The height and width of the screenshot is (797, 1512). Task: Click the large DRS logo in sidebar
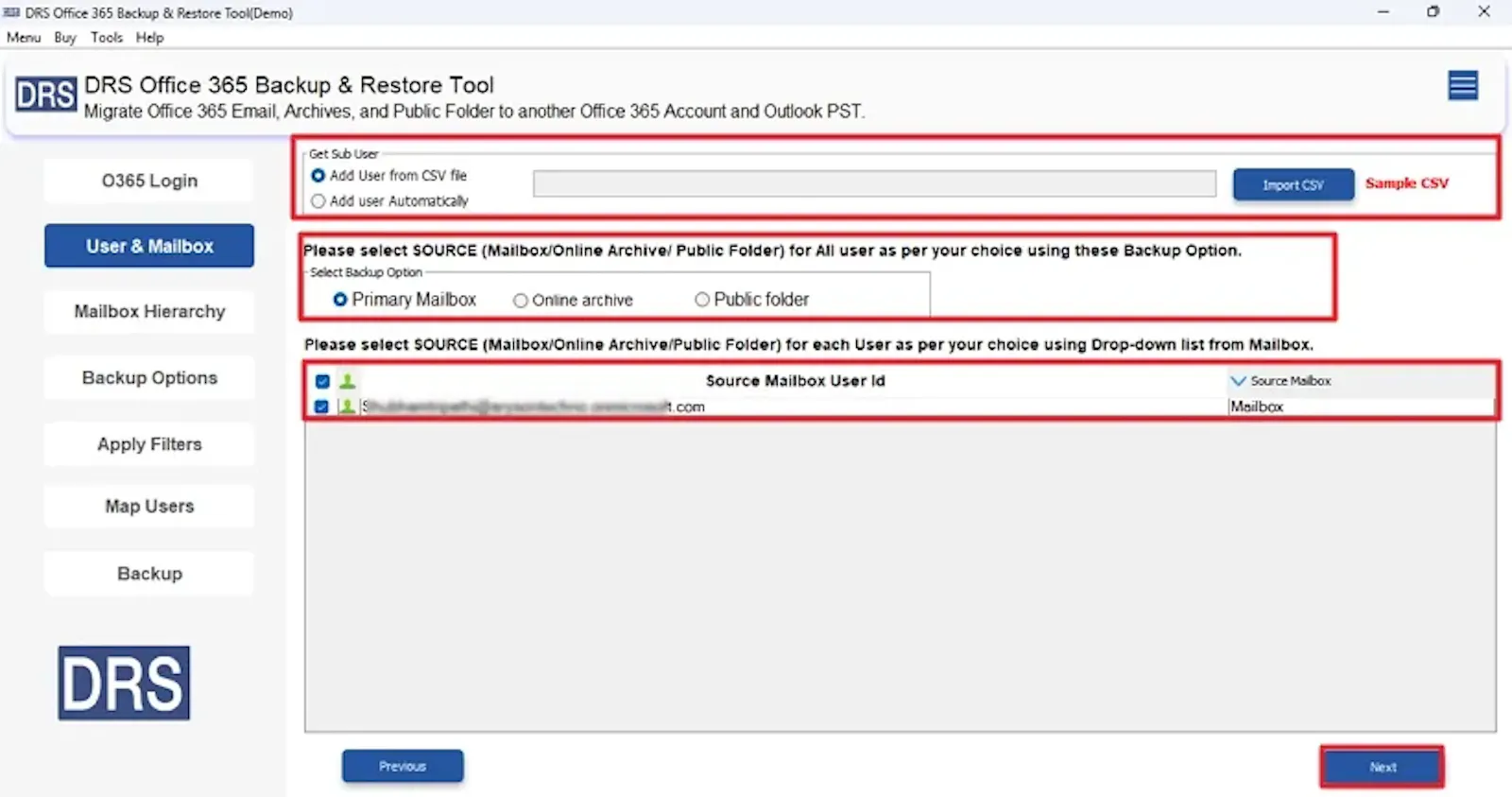pyautogui.click(x=124, y=683)
